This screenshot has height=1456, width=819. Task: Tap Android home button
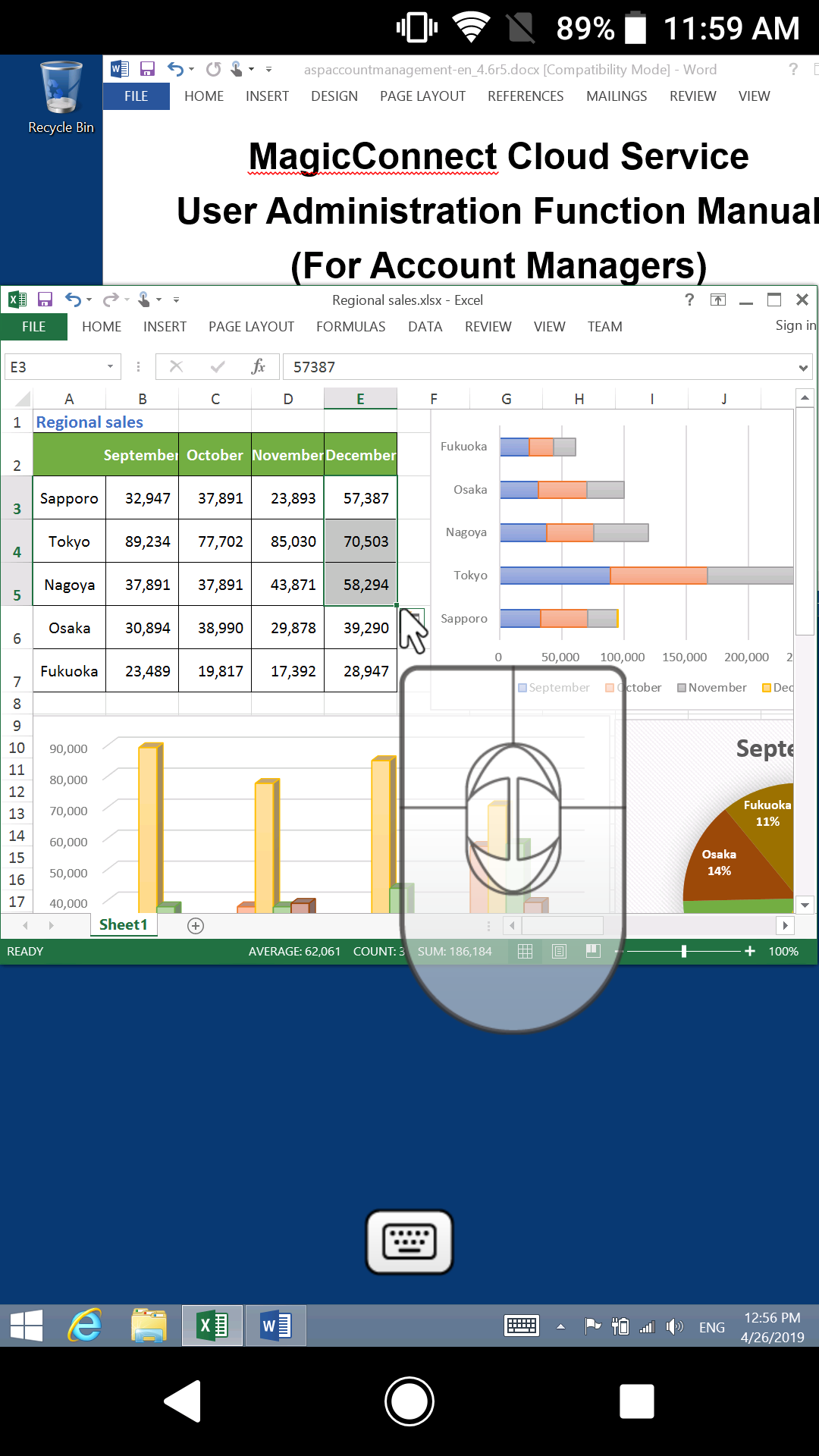409,1401
